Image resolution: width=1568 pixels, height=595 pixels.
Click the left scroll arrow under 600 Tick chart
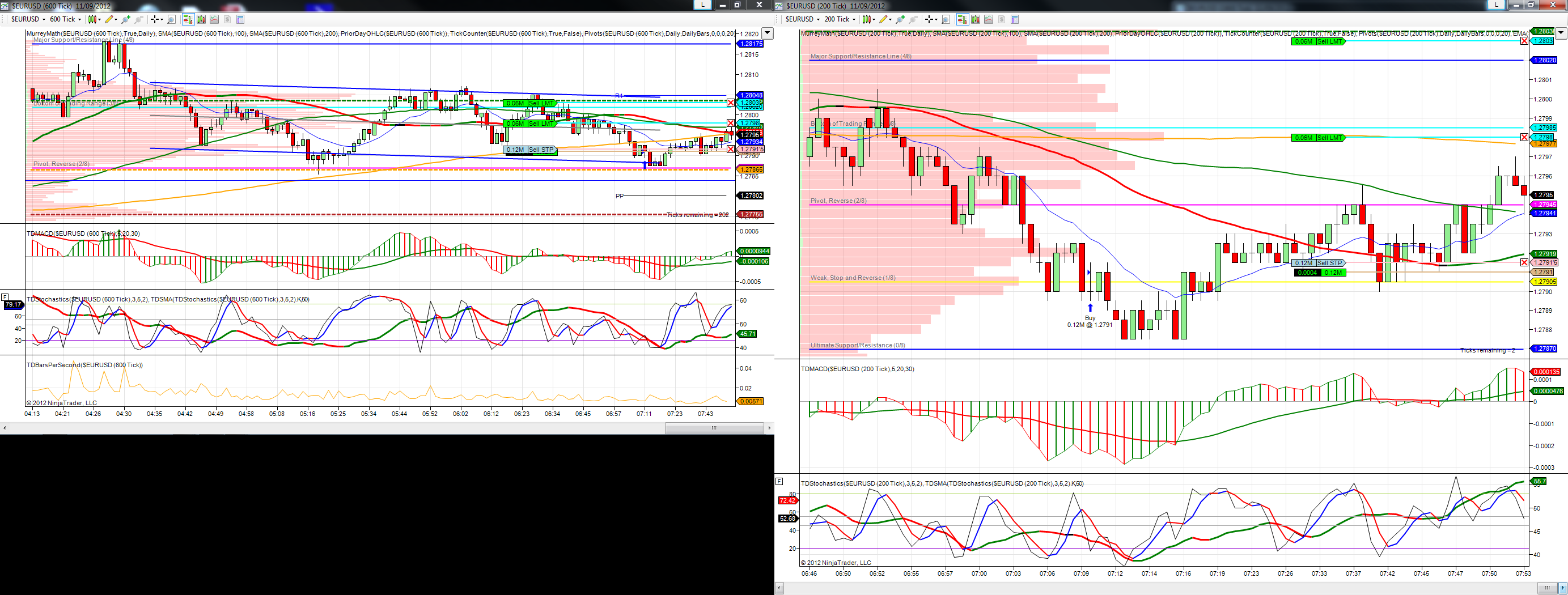(5, 428)
